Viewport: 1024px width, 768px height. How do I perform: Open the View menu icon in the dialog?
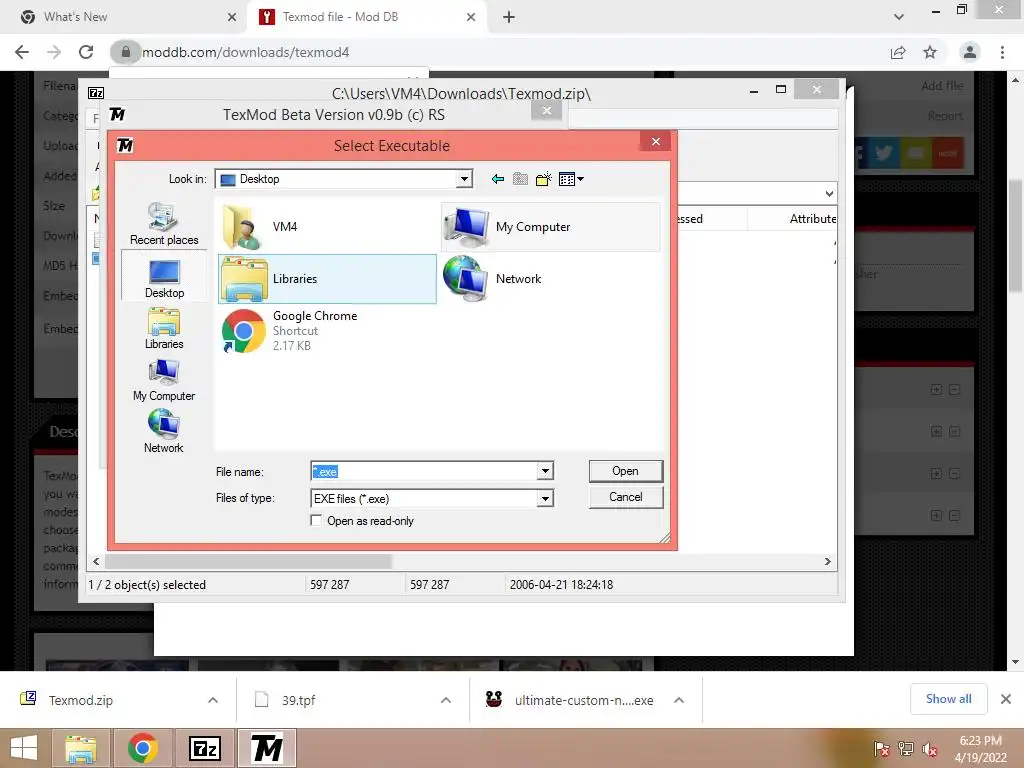coord(571,179)
